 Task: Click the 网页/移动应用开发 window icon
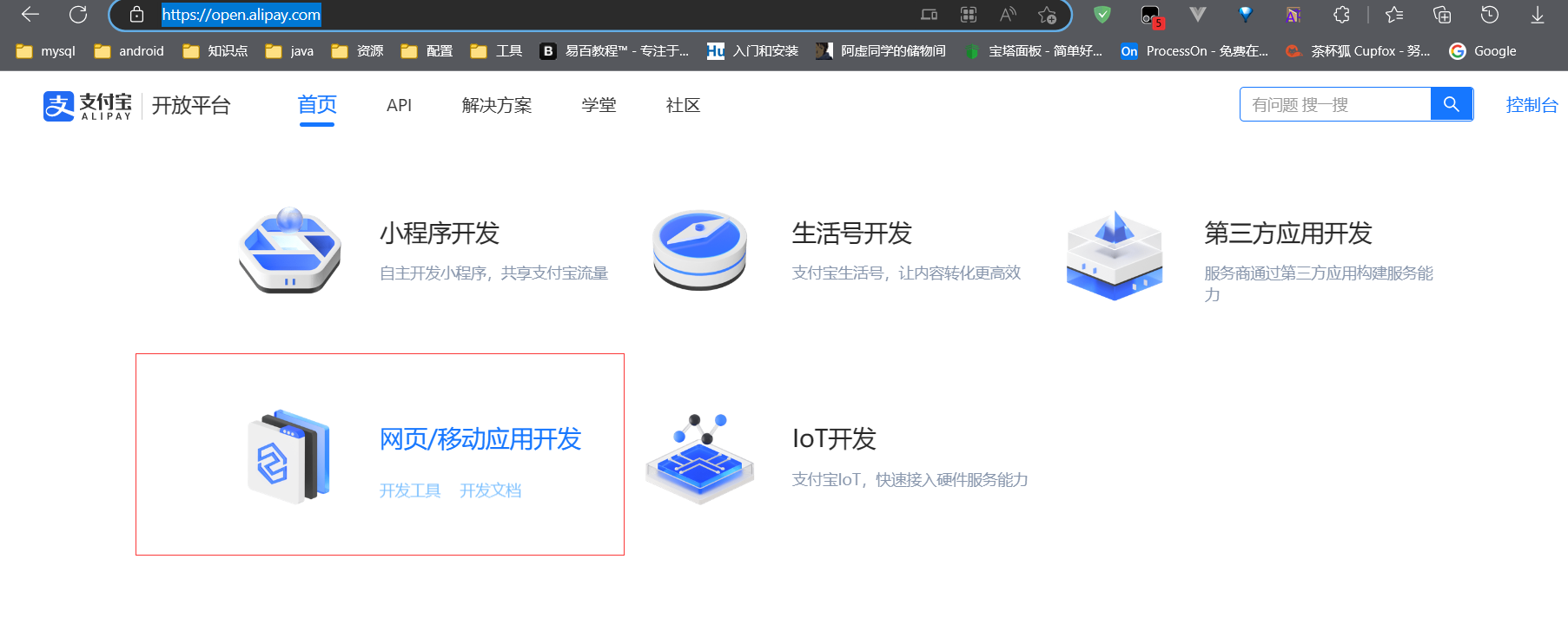click(x=289, y=457)
